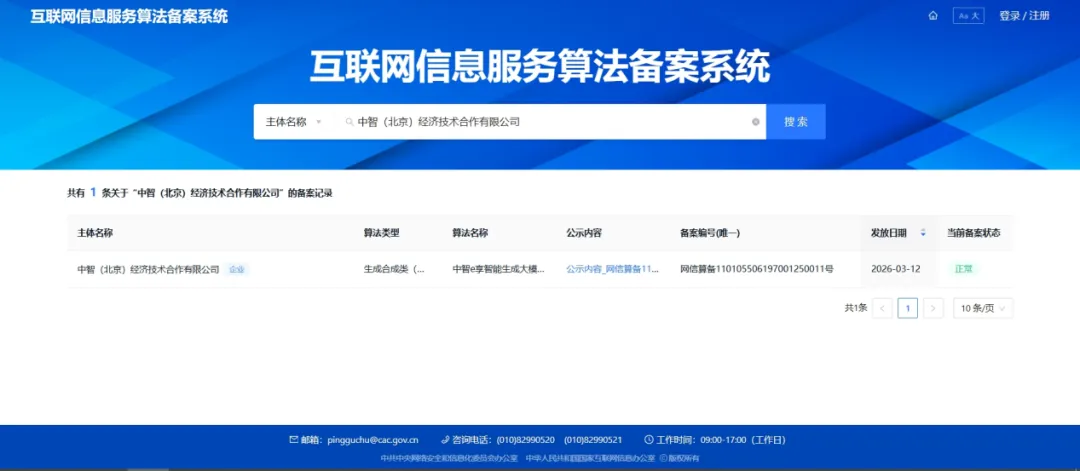1080x471 pixels.
Task: Open the 10 条/页 page size dropdown
Action: (x=983, y=308)
